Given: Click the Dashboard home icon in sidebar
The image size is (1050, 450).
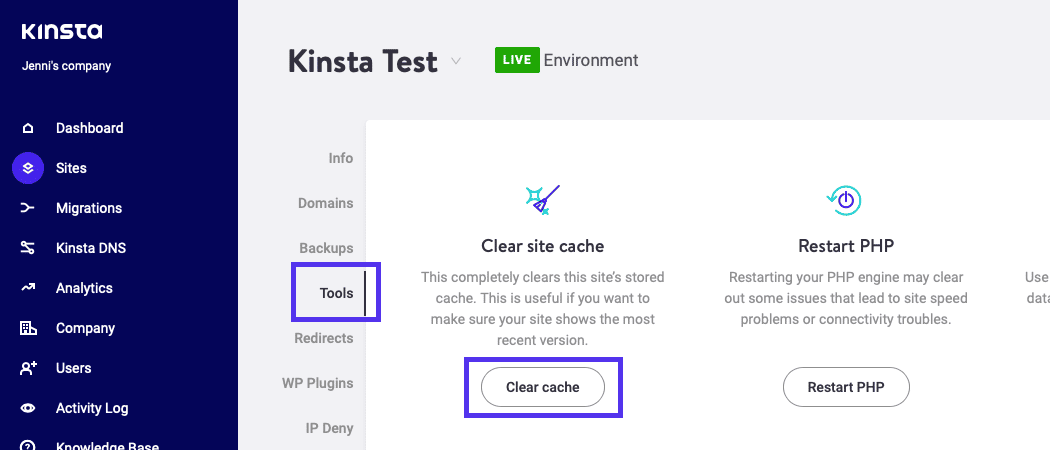Looking at the screenshot, I should 28,128.
